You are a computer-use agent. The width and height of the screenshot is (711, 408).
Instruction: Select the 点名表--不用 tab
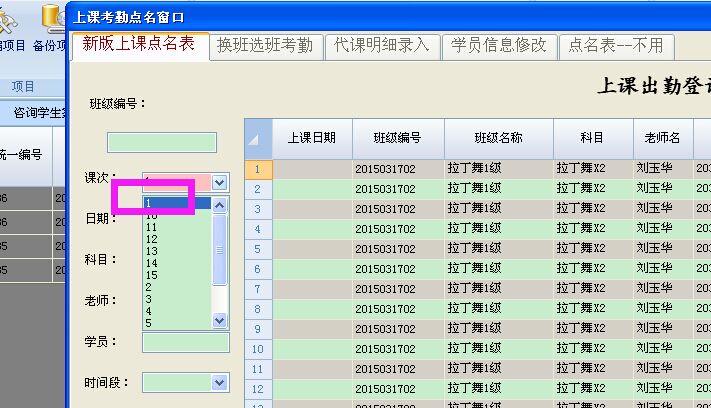[x=615, y=45]
